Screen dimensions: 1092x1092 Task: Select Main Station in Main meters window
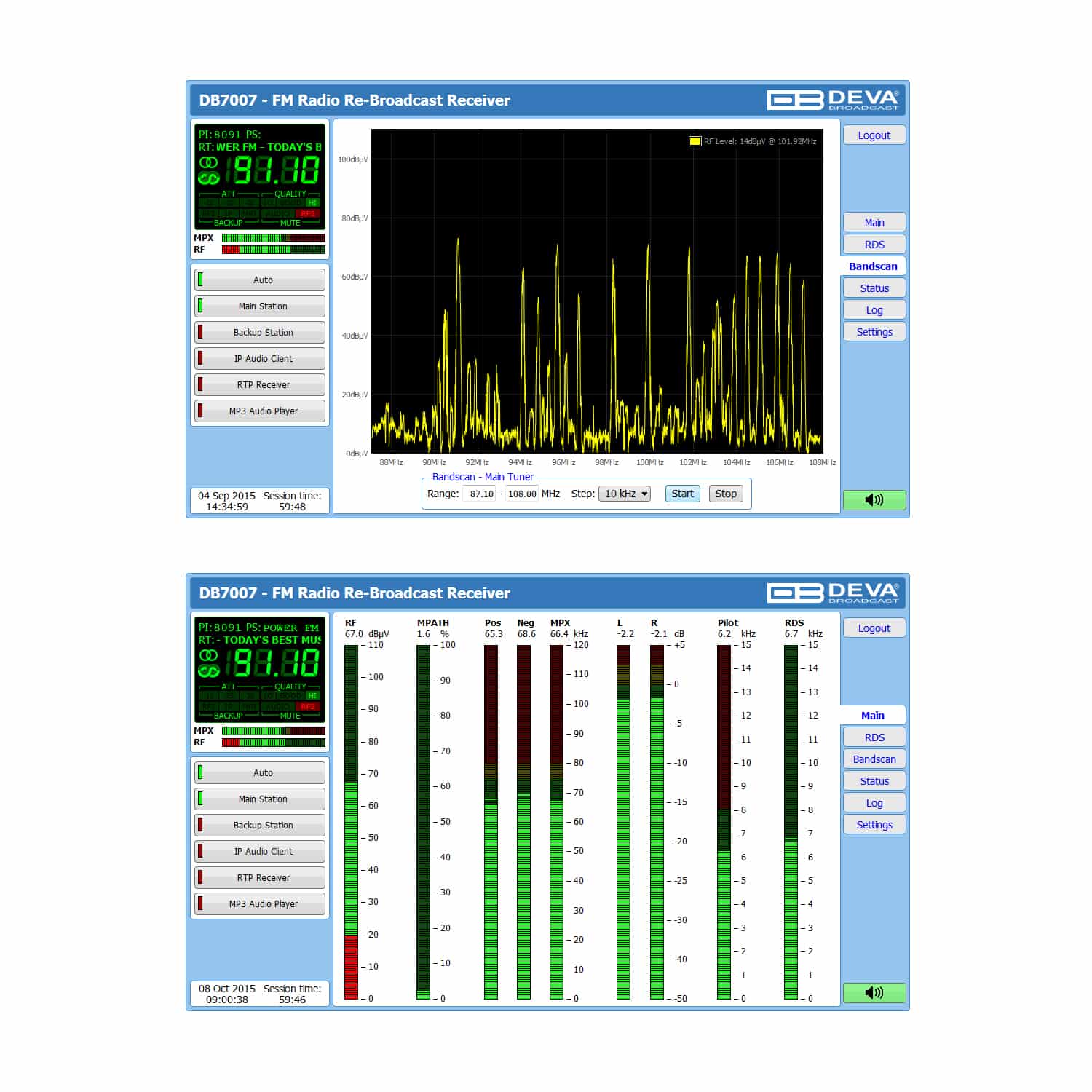(260, 799)
